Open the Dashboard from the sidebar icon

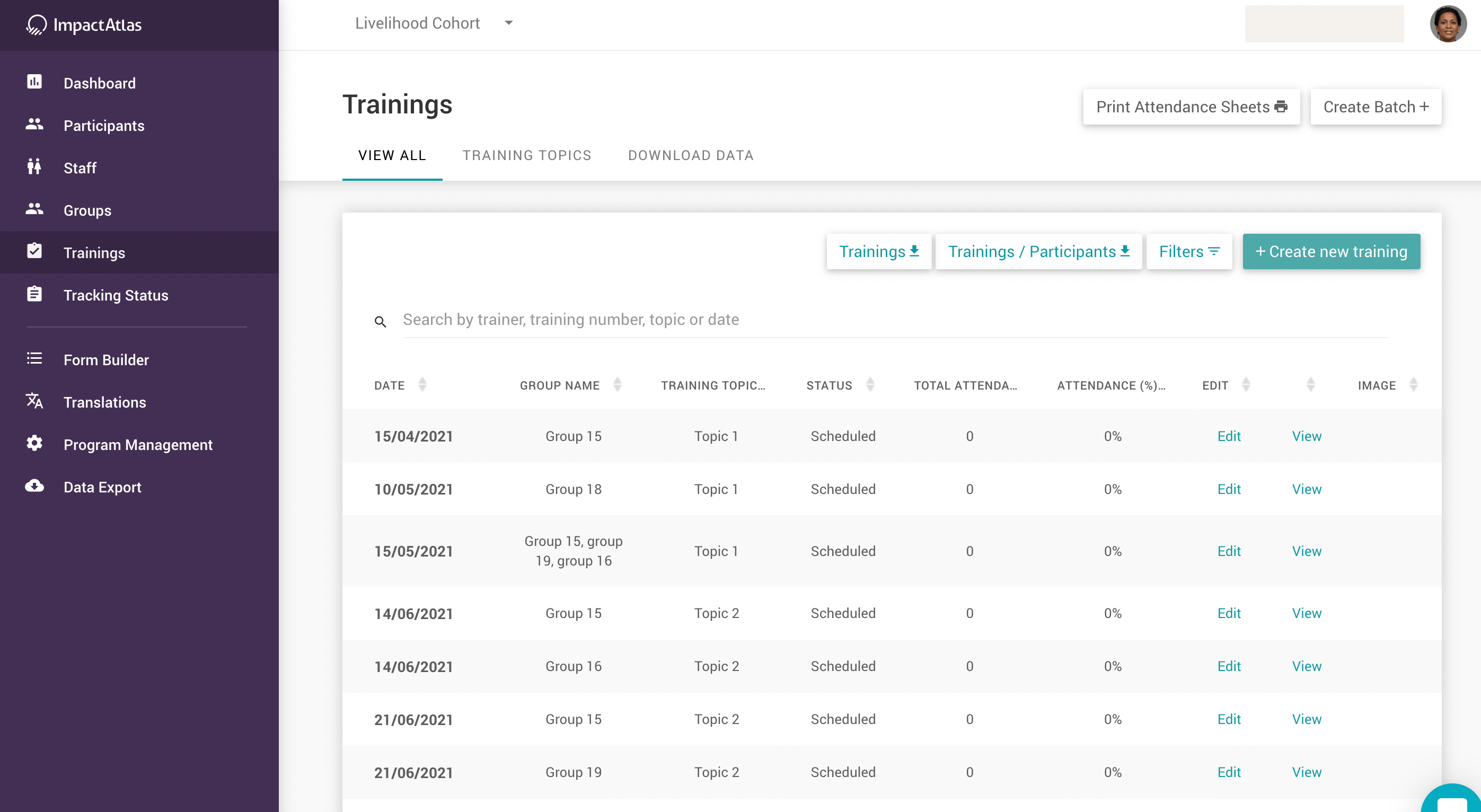pos(34,82)
